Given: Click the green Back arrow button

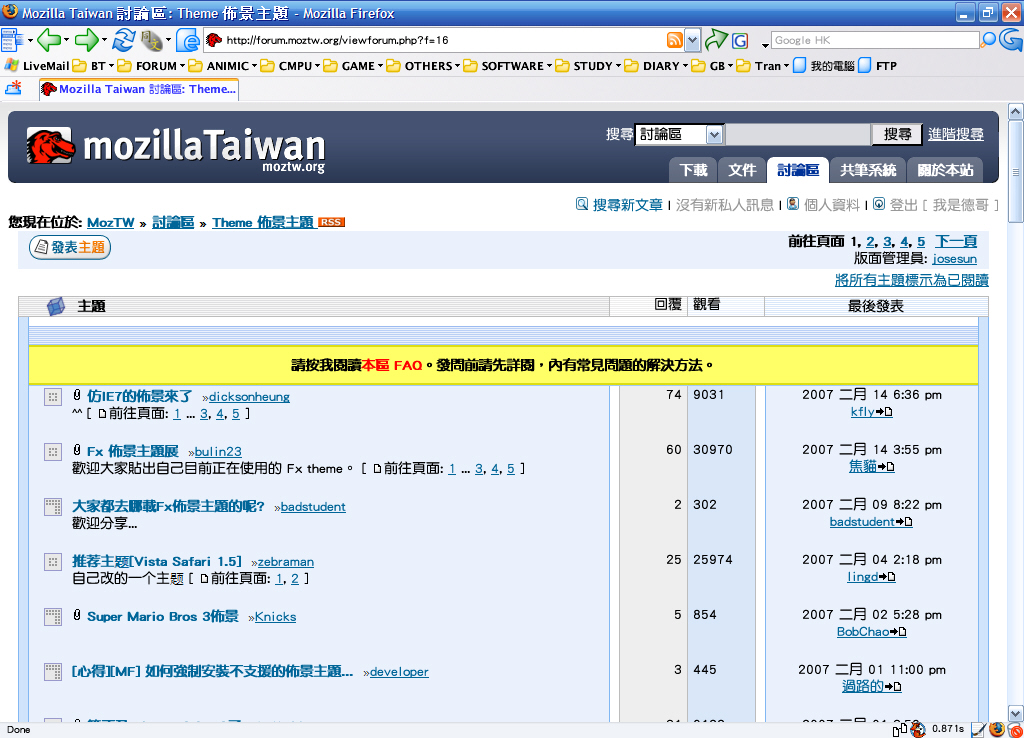Looking at the screenshot, I should click(47, 40).
